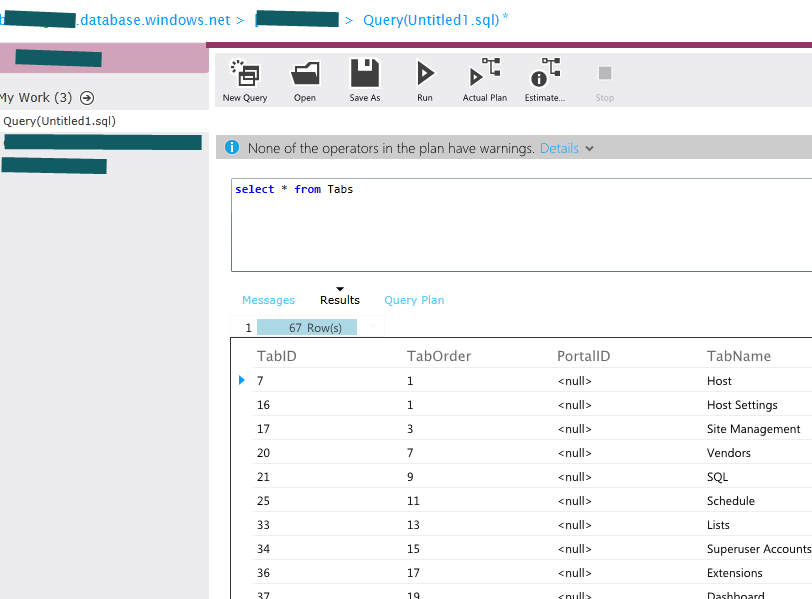Click the My Work (3) heading
The height and width of the screenshot is (599, 812).
coord(35,98)
